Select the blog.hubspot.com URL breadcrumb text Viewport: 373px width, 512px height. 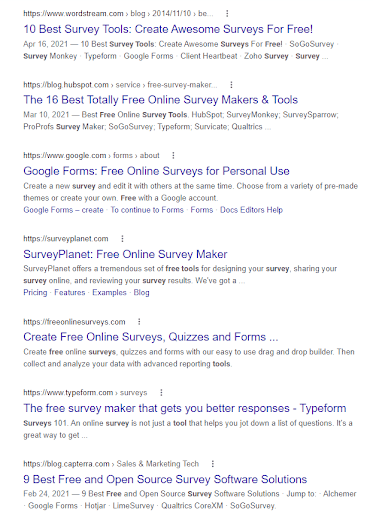pyautogui.click(x=120, y=85)
